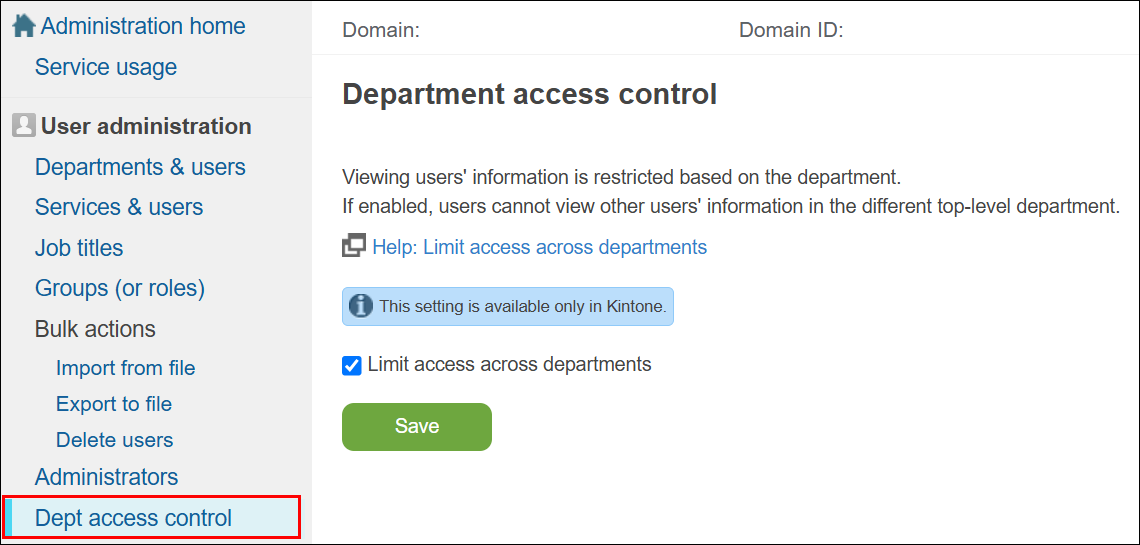Open Help: Limit access across departments link
The height and width of the screenshot is (545, 1140).
(539, 247)
